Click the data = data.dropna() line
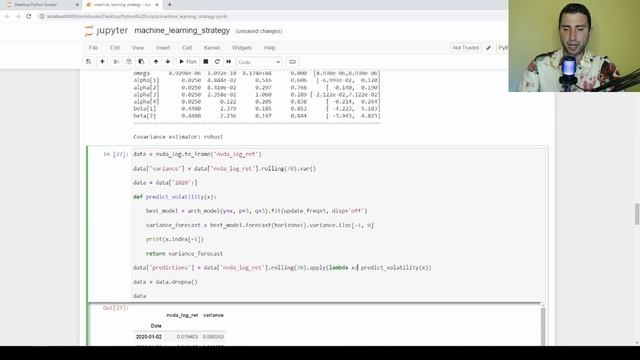 [x=165, y=282]
